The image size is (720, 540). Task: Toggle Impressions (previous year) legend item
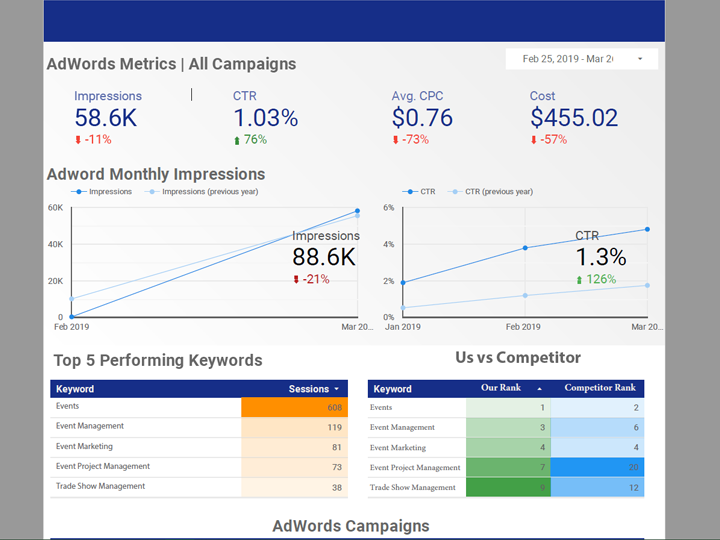[x=202, y=191]
